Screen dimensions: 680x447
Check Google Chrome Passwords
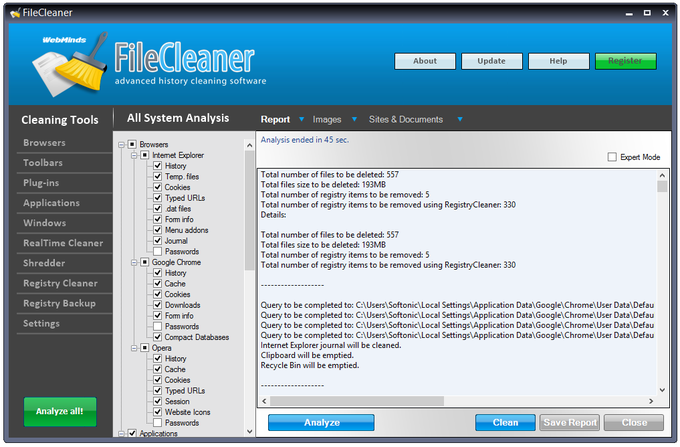tap(157, 326)
